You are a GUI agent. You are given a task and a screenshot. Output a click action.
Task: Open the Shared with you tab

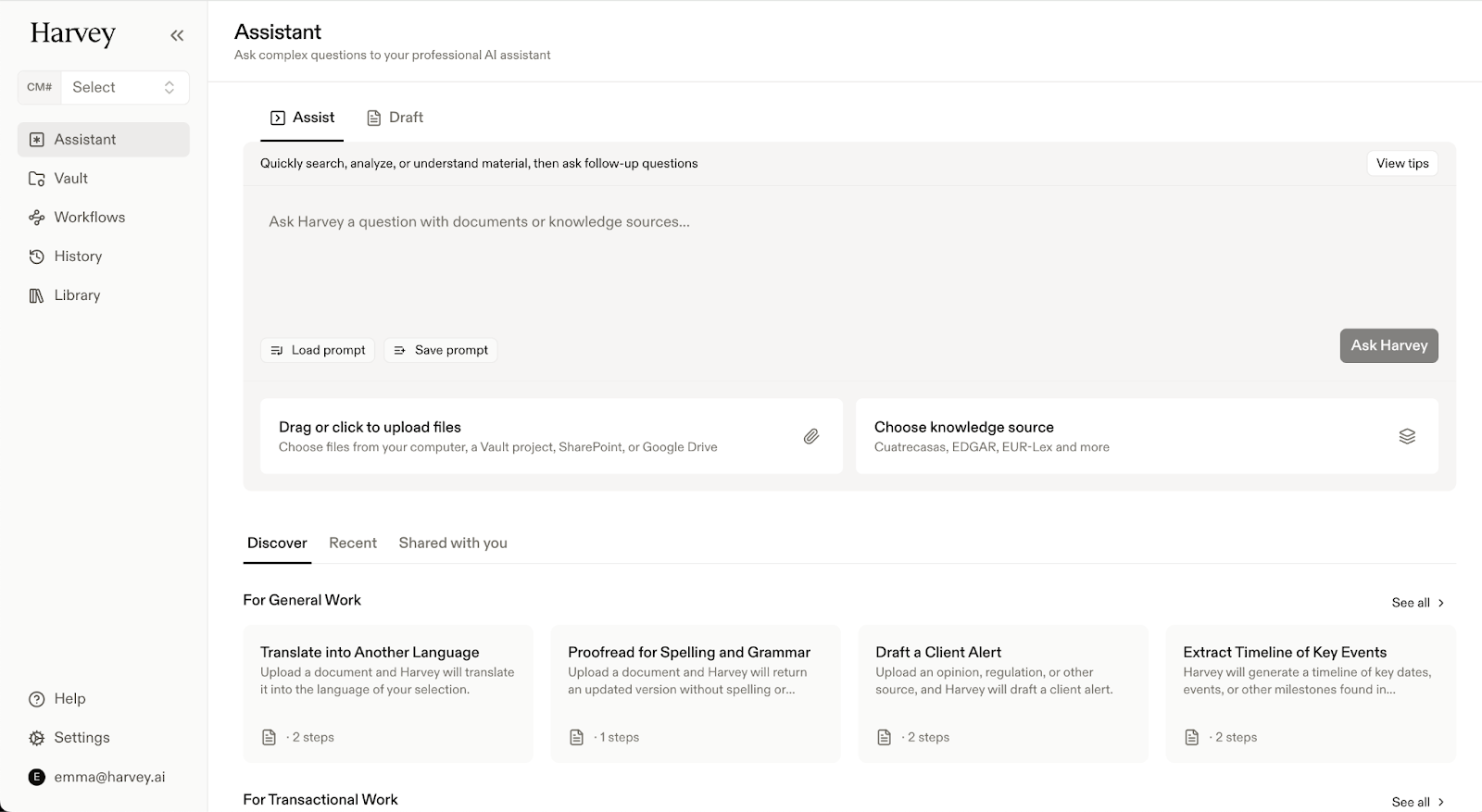[453, 543]
